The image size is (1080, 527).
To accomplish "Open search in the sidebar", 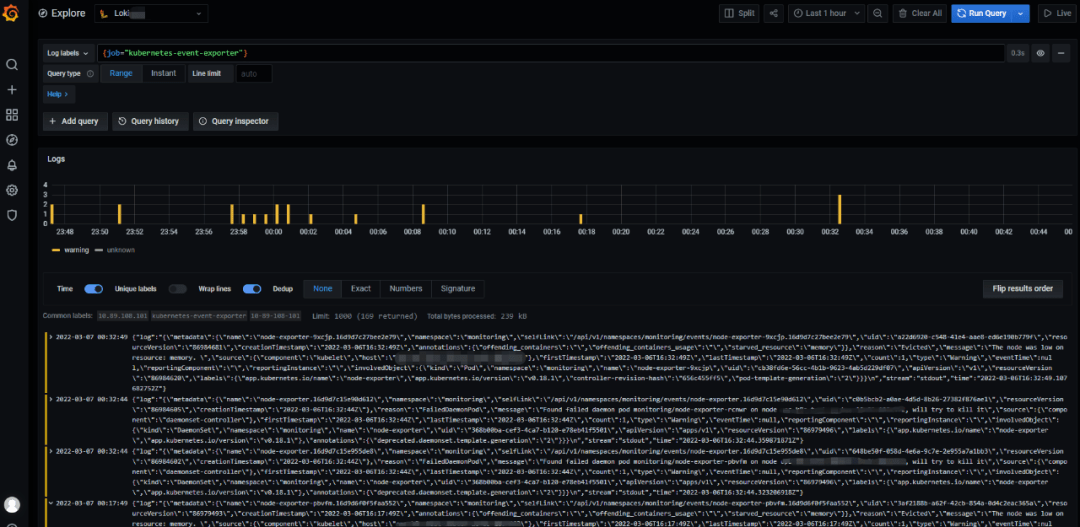I will point(12,65).
